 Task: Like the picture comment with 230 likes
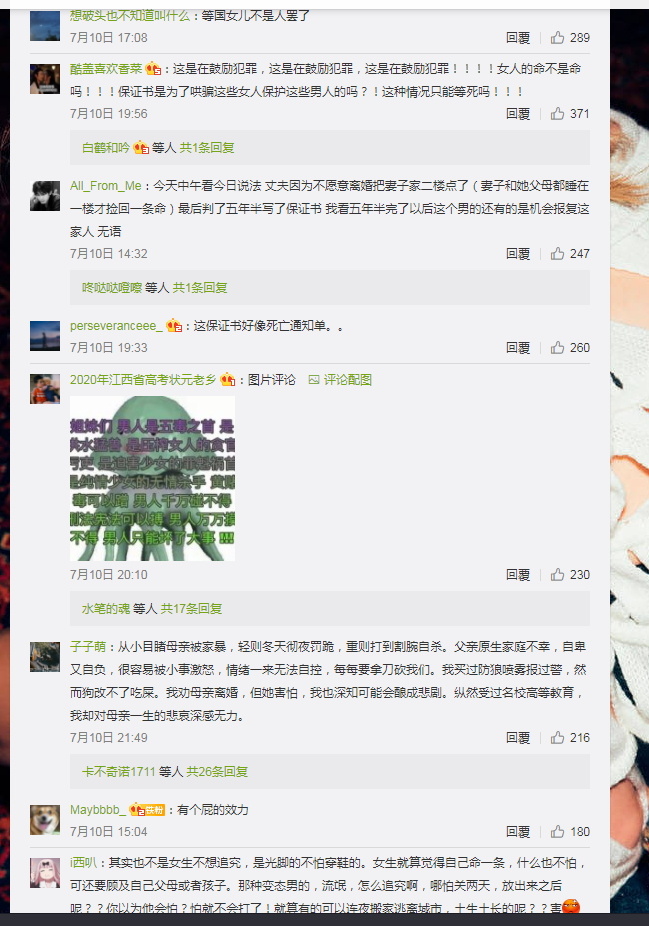pos(557,575)
